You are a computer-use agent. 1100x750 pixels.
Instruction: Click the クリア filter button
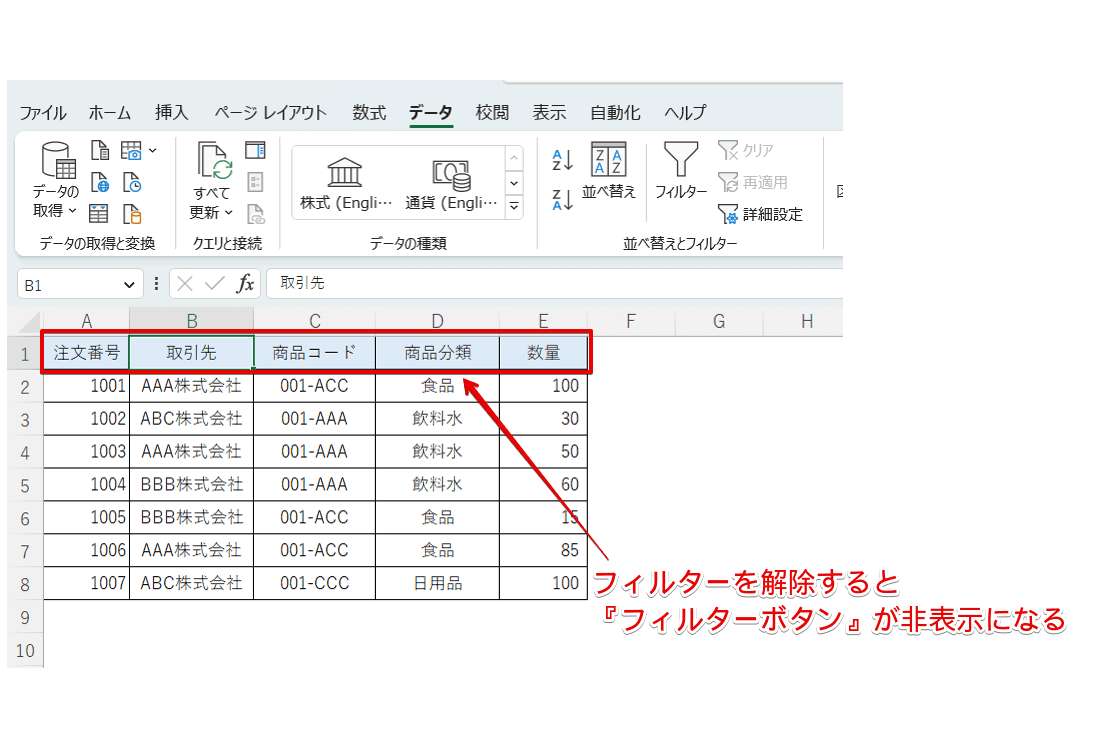click(x=746, y=150)
